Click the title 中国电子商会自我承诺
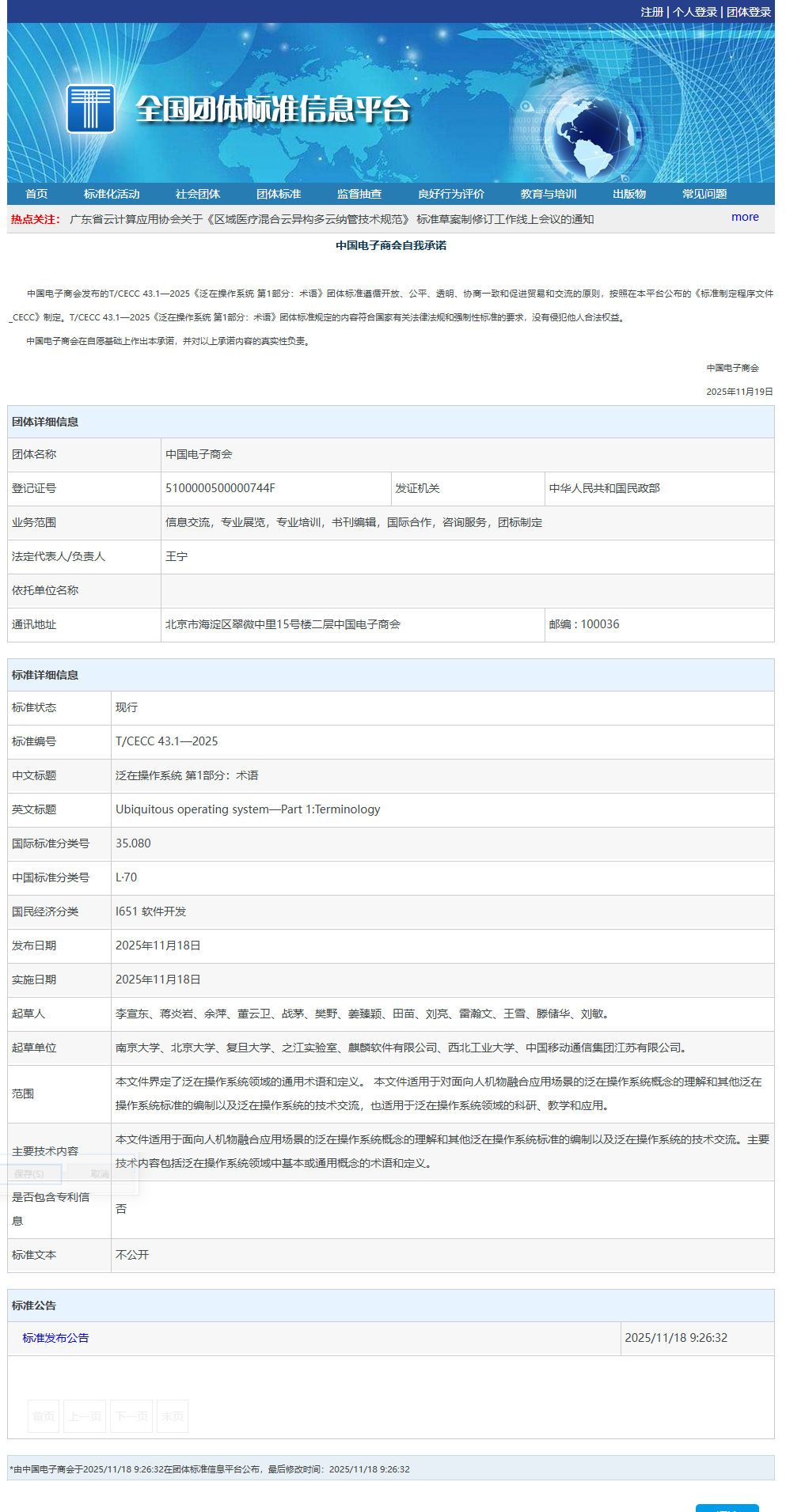 tap(391, 245)
